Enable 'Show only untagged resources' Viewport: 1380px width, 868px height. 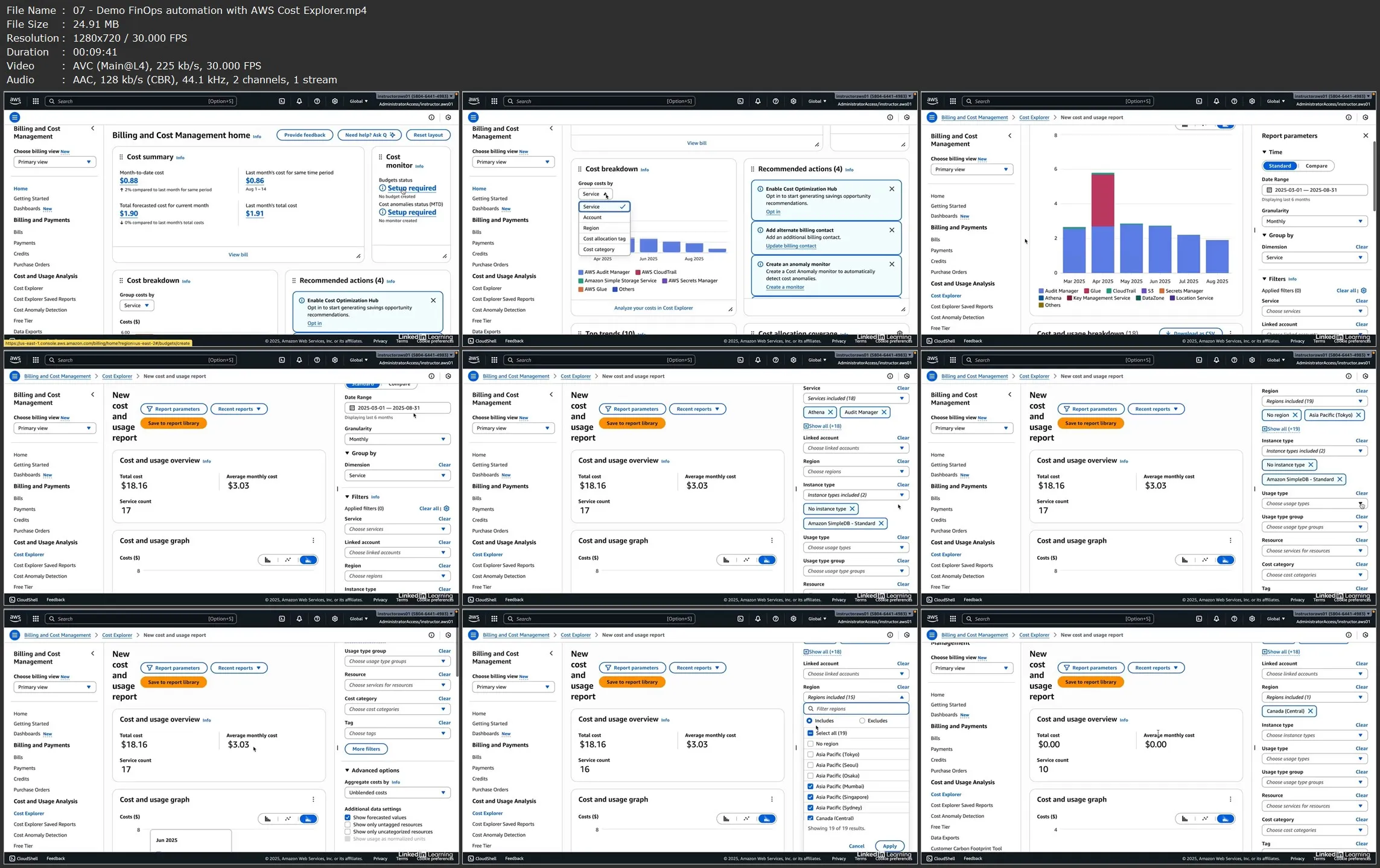348,825
